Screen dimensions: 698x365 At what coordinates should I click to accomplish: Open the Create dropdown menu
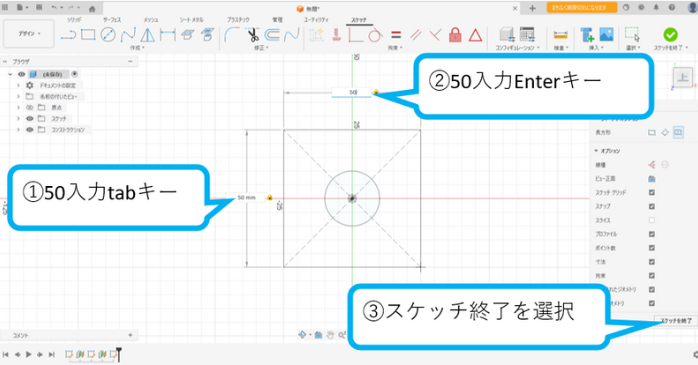click(x=137, y=48)
